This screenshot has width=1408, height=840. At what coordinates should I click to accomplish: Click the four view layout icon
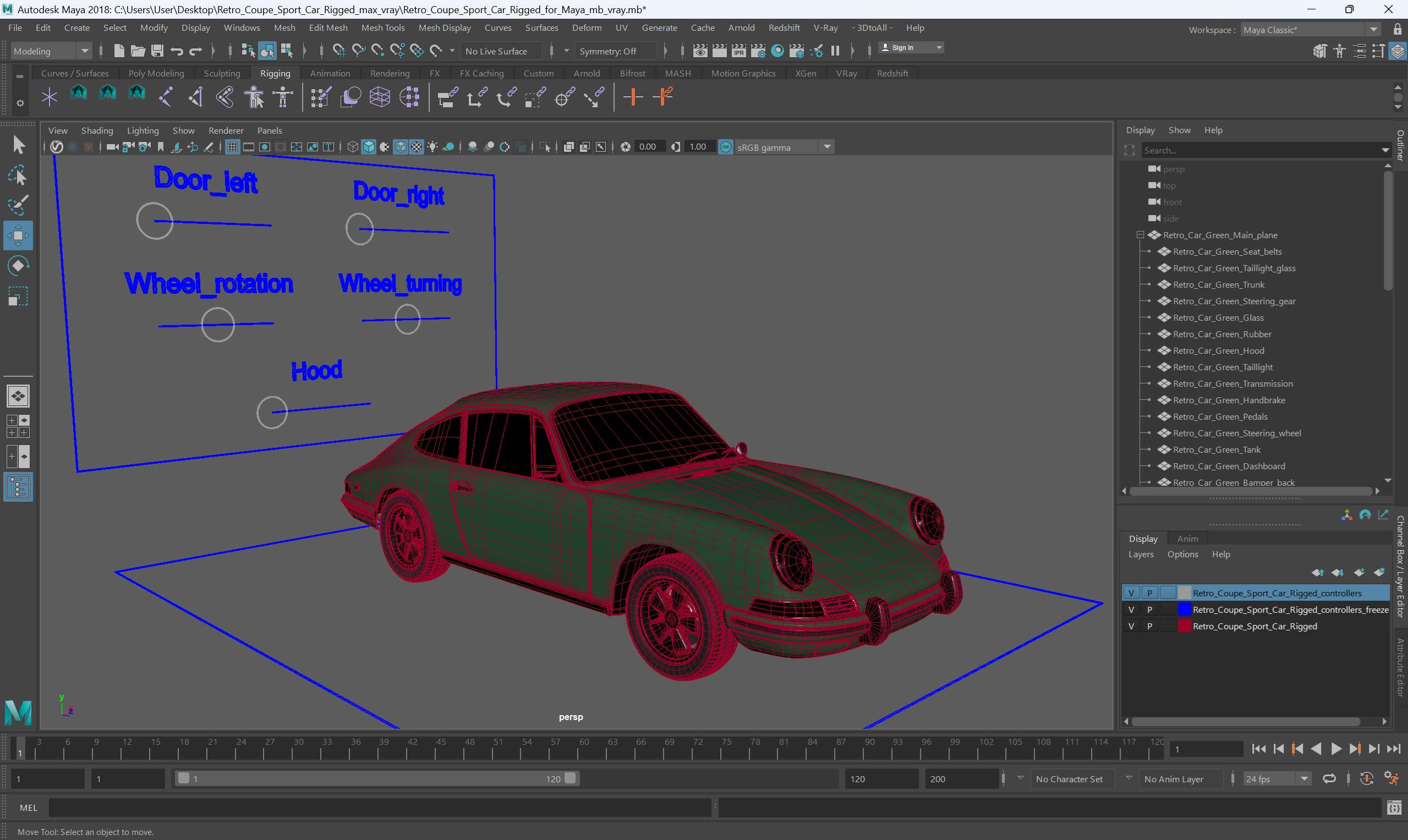click(18, 426)
